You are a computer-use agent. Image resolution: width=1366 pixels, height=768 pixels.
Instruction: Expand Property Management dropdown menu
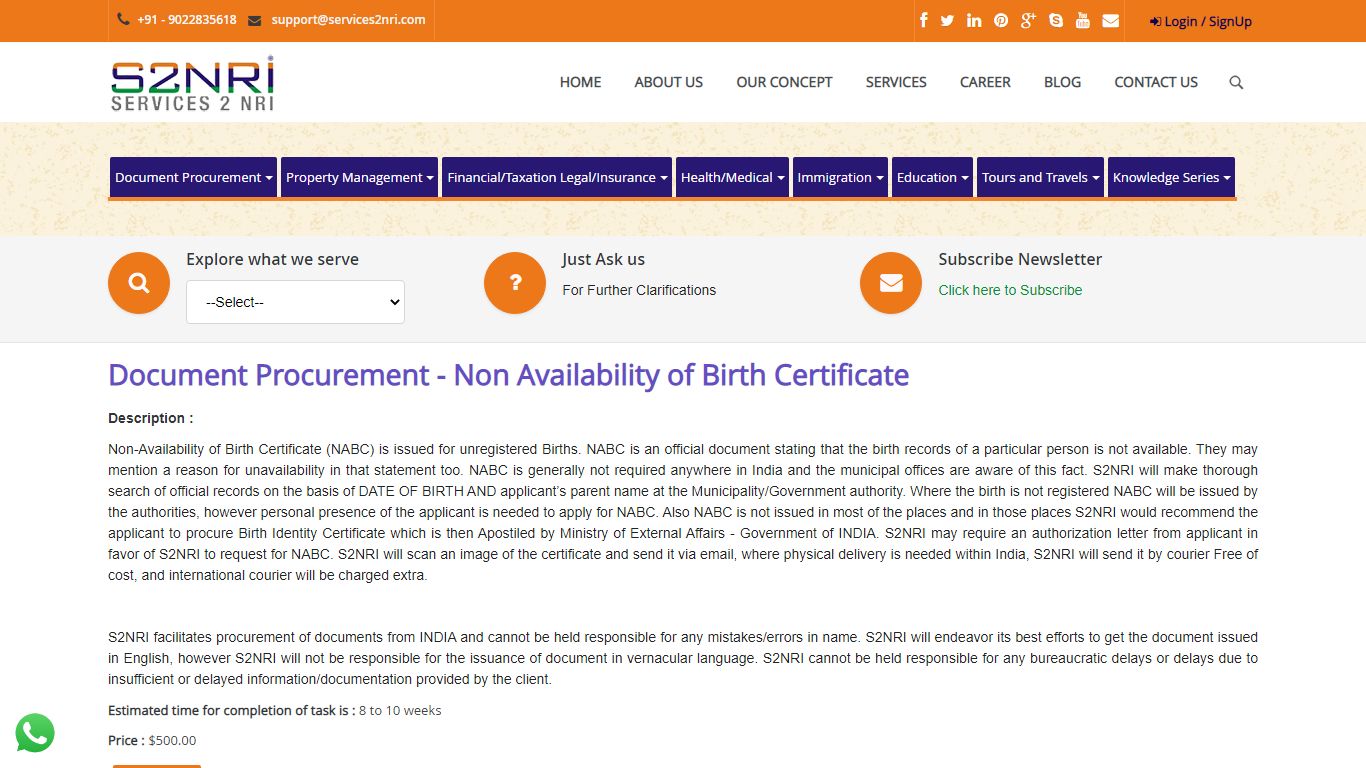click(359, 177)
